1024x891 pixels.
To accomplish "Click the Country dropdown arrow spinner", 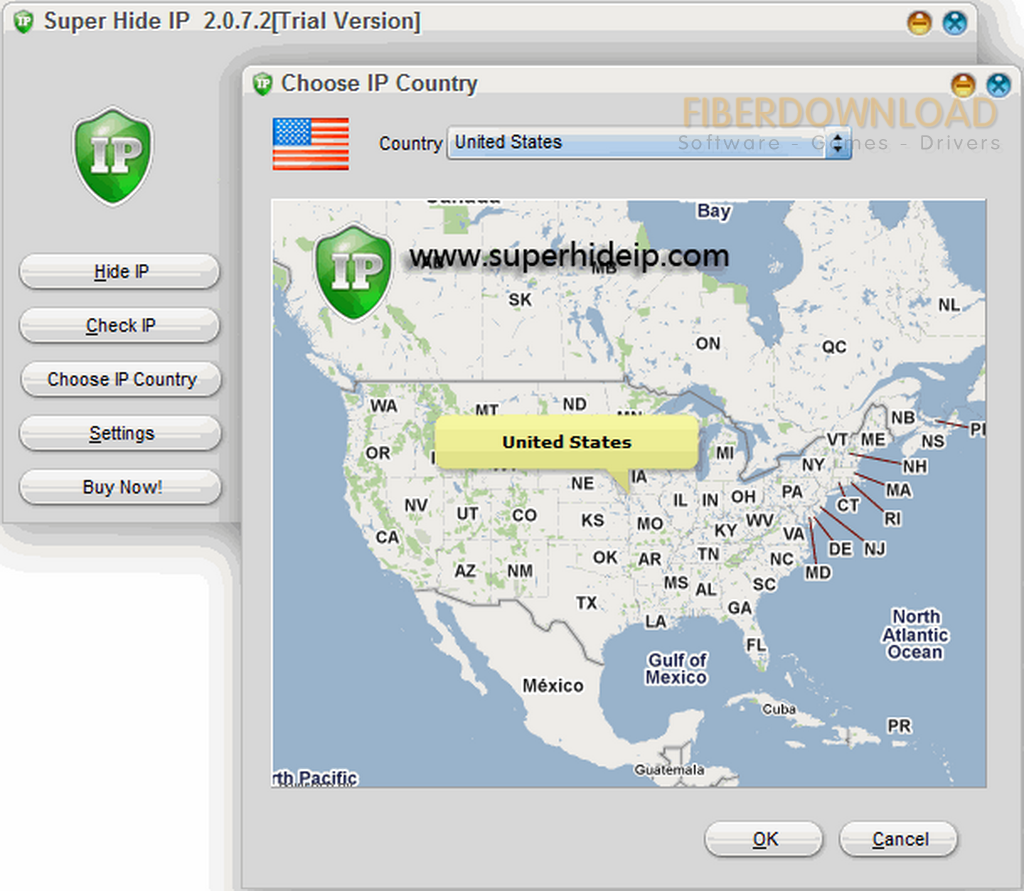I will [x=837, y=144].
